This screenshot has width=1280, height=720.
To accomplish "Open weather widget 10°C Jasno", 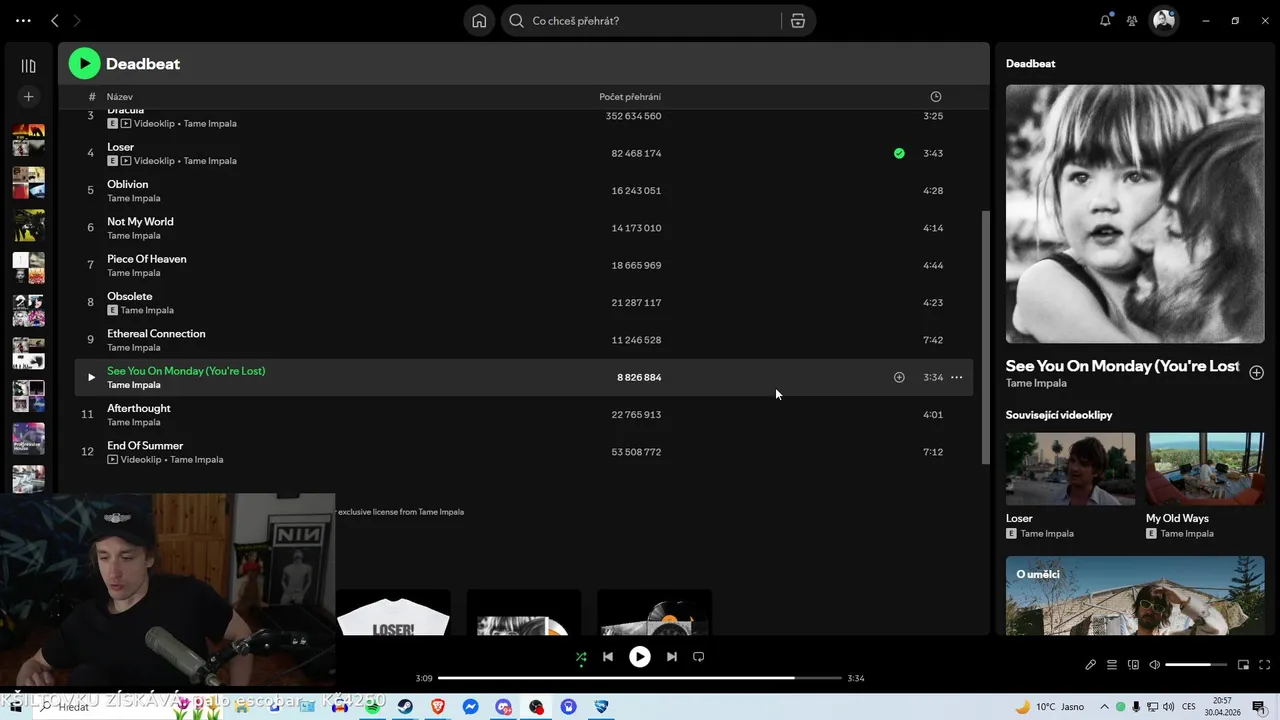I will click(x=1050, y=706).
